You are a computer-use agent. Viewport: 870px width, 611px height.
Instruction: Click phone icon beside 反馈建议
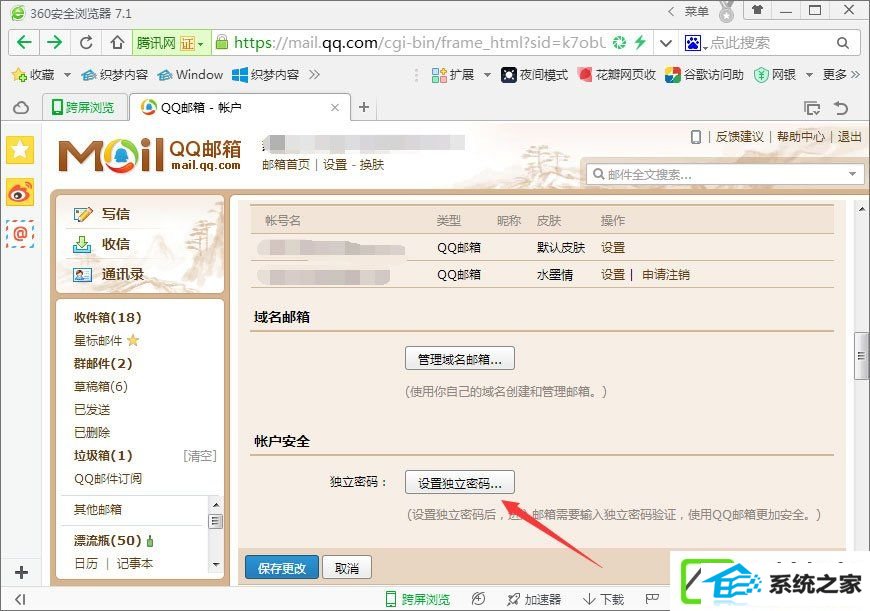pos(696,137)
